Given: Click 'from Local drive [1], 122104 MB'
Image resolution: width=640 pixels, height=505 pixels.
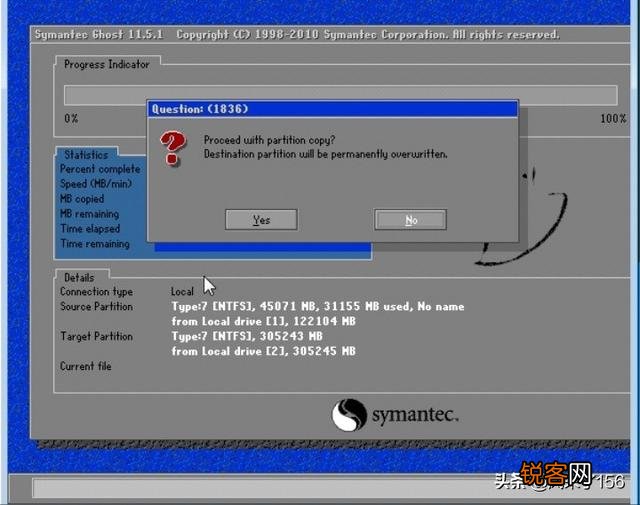Looking at the screenshot, I should pyautogui.click(x=264, y=321).
